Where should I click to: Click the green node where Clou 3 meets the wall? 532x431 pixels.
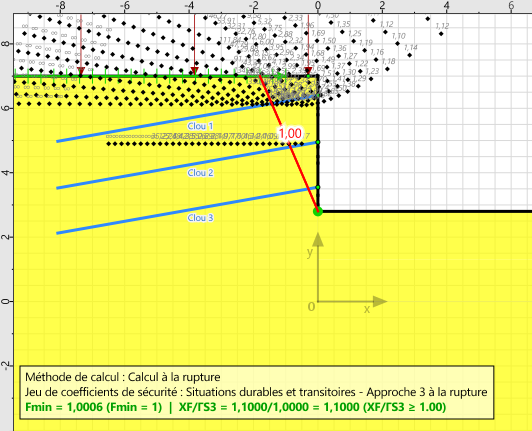click(x=318, y=187)
